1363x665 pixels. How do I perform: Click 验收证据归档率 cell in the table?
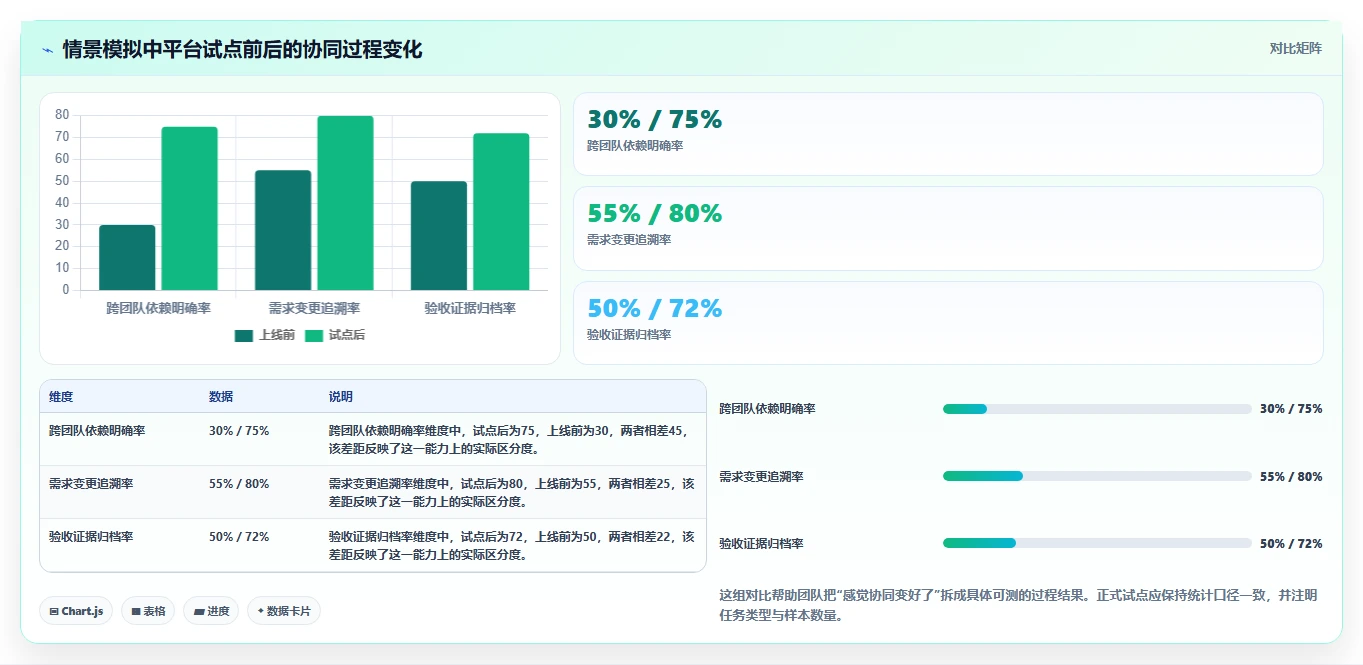tap(91, 537)
